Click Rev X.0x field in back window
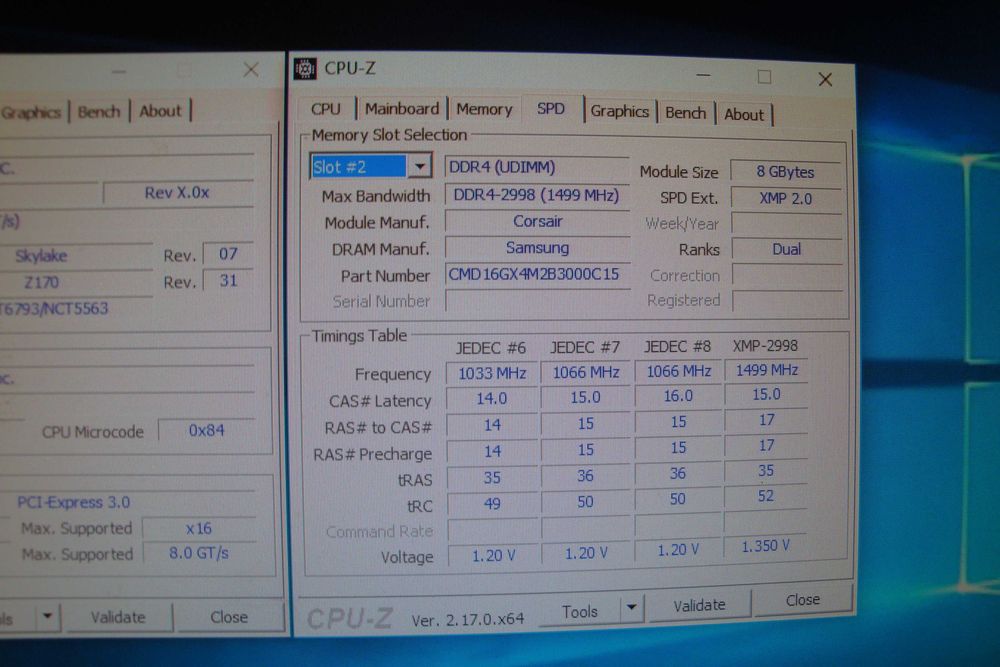The image size is (1000, 667). click(177, 193)
